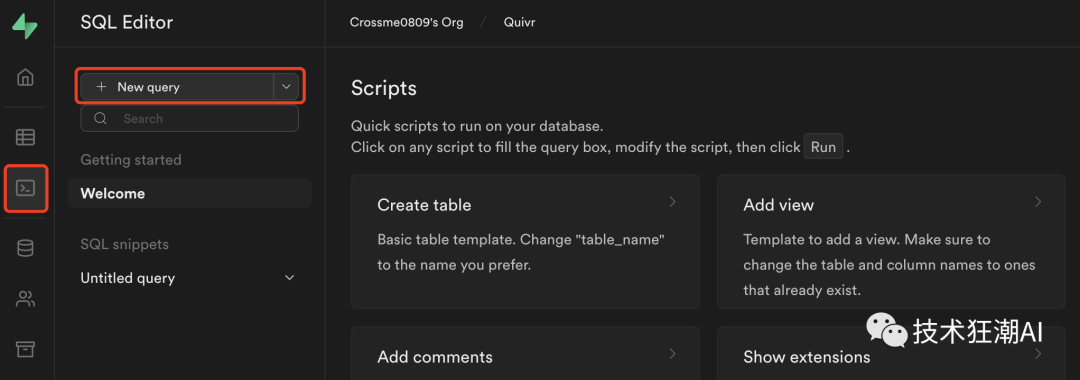
Task: Select the Welcome item
Action: pos(189,193)
